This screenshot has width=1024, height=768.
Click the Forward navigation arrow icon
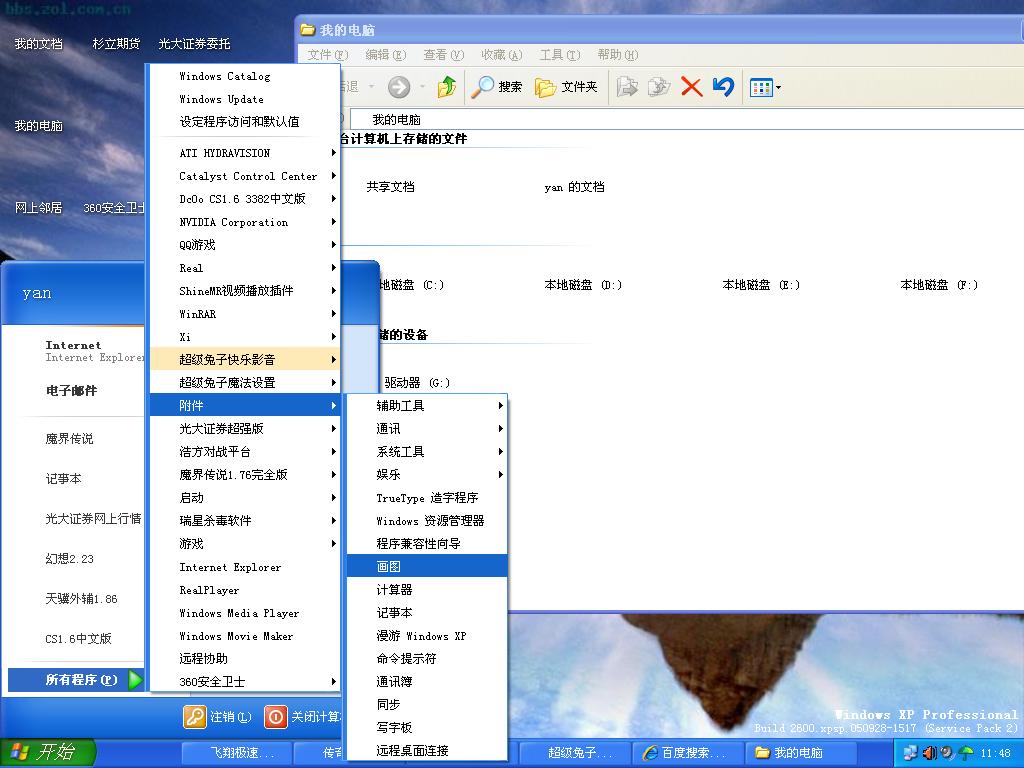click(399, 87)
